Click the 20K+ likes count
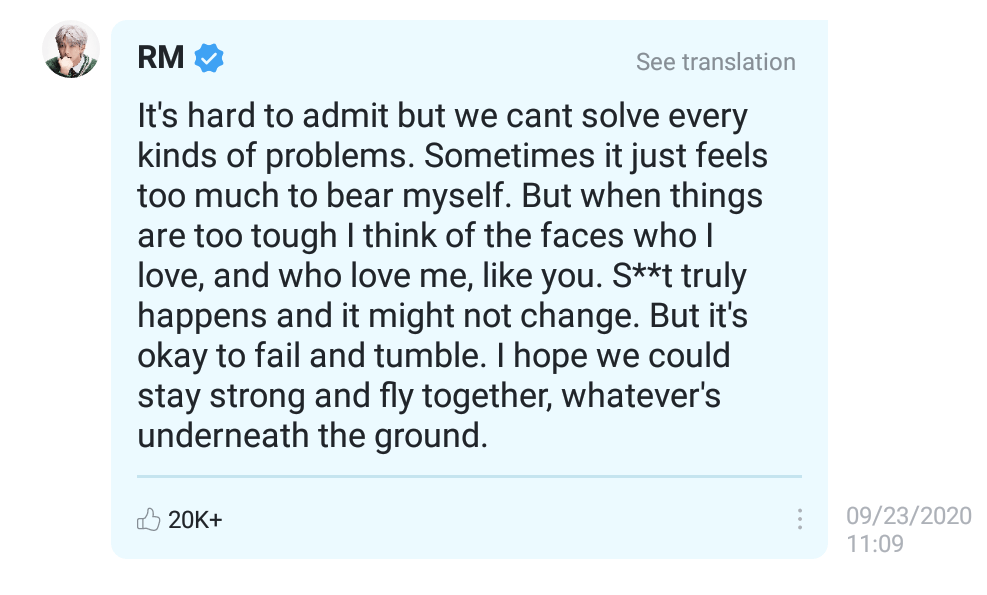This screenshot has height=595, width=987. click(x=195, y=520)
